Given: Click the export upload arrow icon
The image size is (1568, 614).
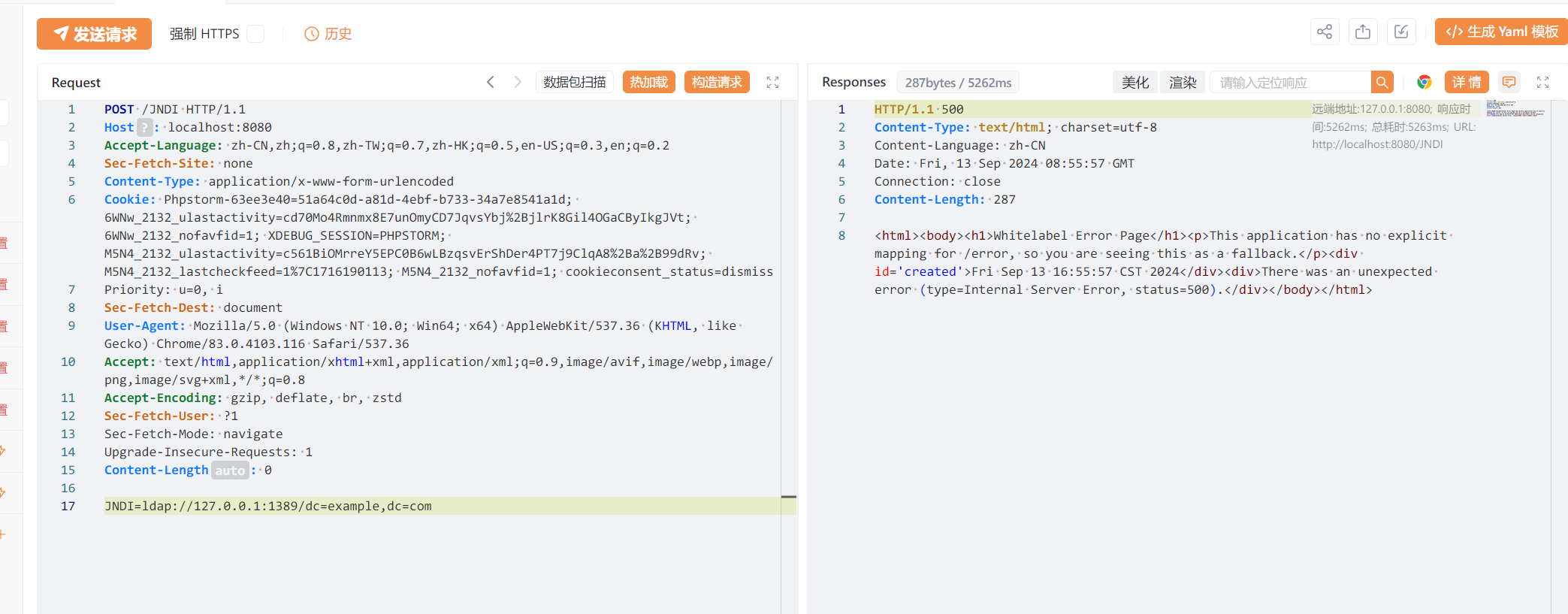Looking at the screenshot, I should [1363, 32].
